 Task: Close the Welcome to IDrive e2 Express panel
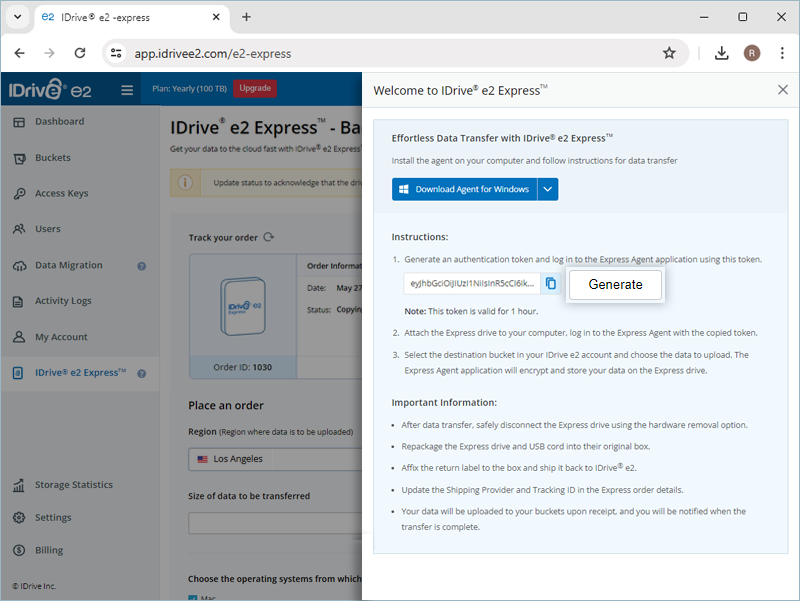pos(783,90)
